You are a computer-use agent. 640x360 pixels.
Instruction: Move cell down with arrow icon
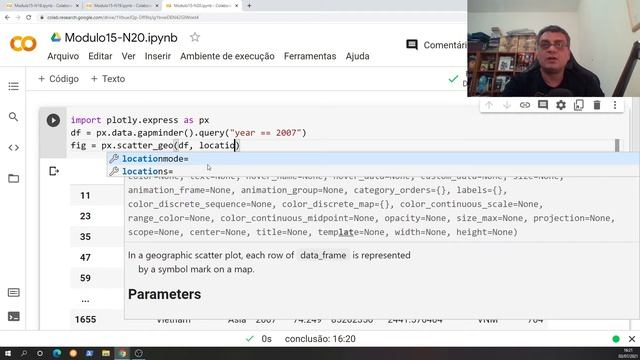pyautogui.click(x=507, y=105)
